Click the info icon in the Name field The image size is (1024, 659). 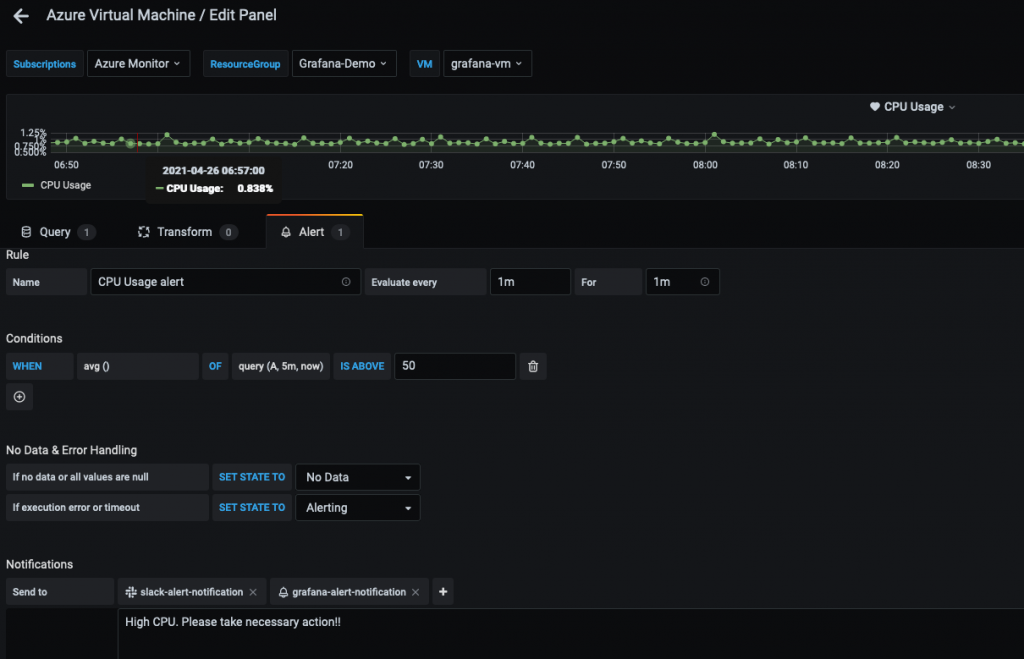pyautogui.click(x=348, y=281)
